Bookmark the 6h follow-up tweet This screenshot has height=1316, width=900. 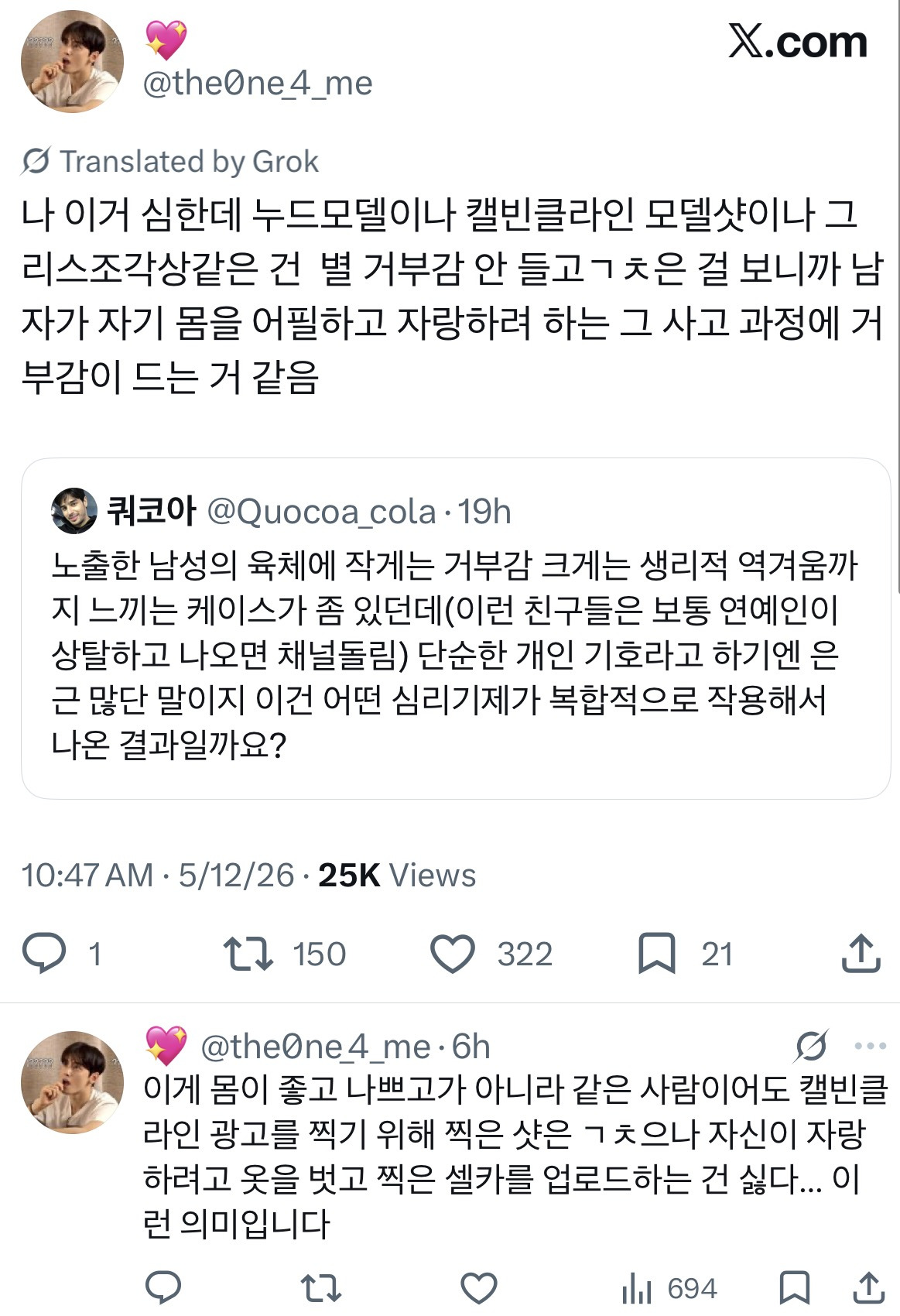click(x=795, y=1288)
